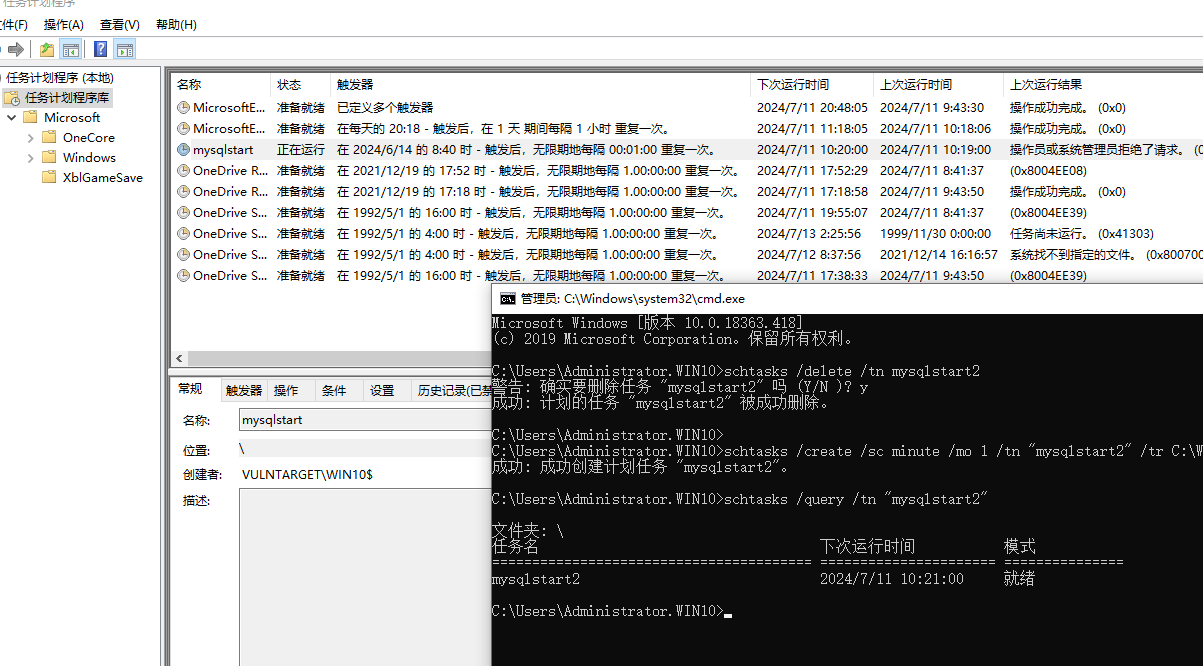This screenshot has width=1203, height=666.
Task: Click 2024/7/11 10:21:00 in cmd output
Action: [x=892, y=579]
